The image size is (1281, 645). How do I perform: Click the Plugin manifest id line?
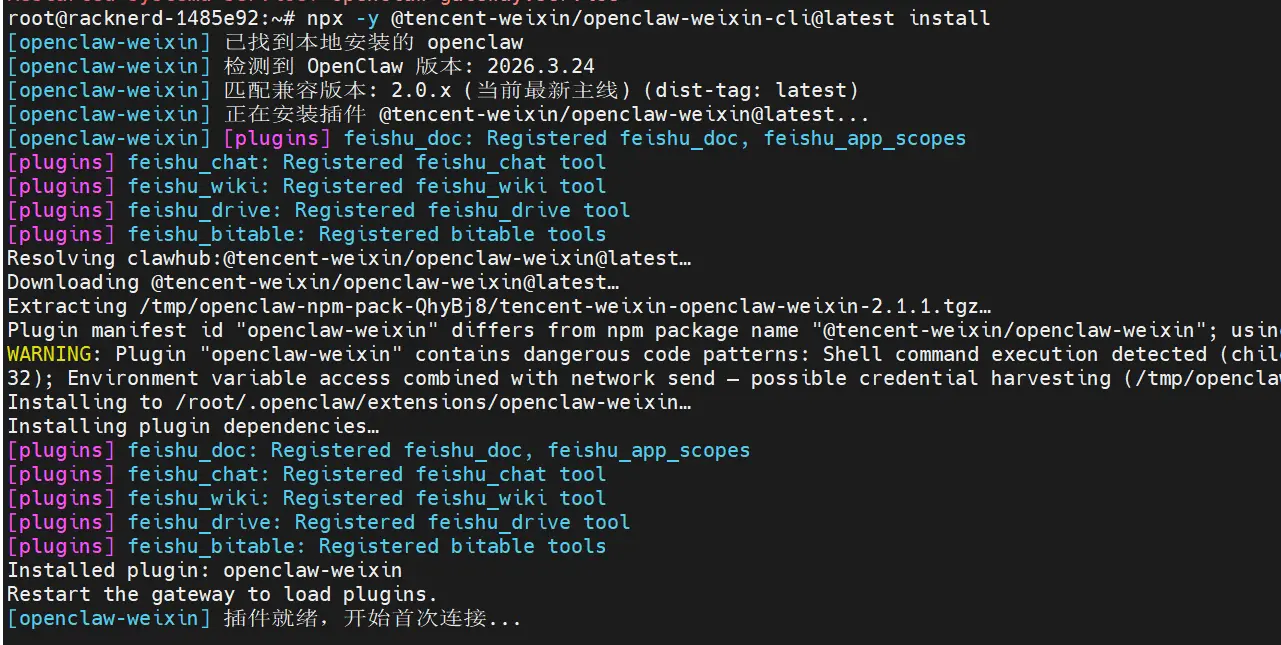click(640, 330)
